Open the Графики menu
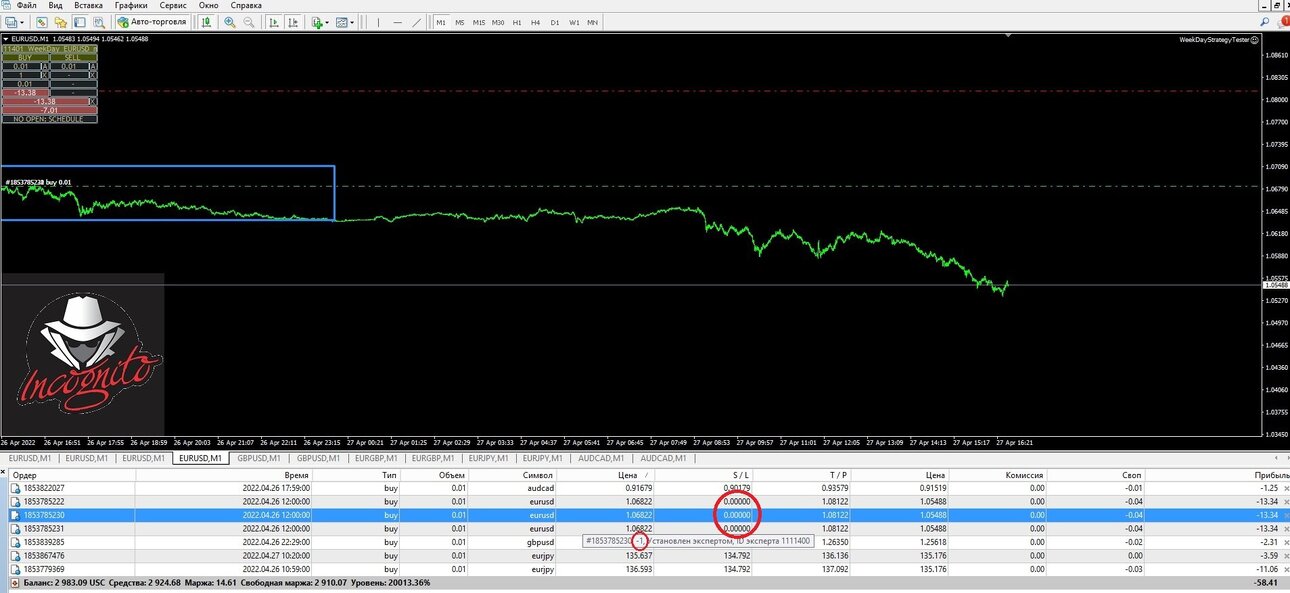1290x593 pixels. (131, 5)
